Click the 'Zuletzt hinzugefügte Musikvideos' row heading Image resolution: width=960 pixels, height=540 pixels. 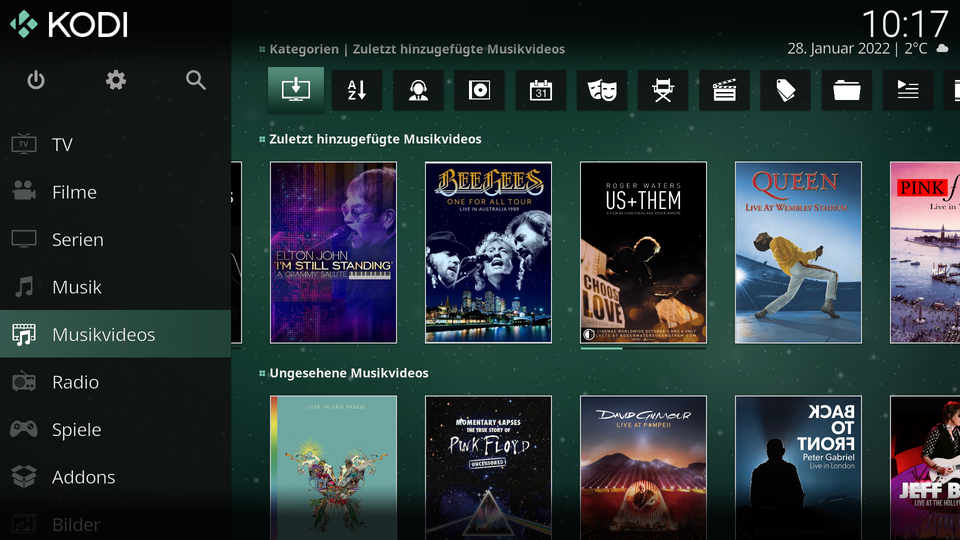click(375, 139)
